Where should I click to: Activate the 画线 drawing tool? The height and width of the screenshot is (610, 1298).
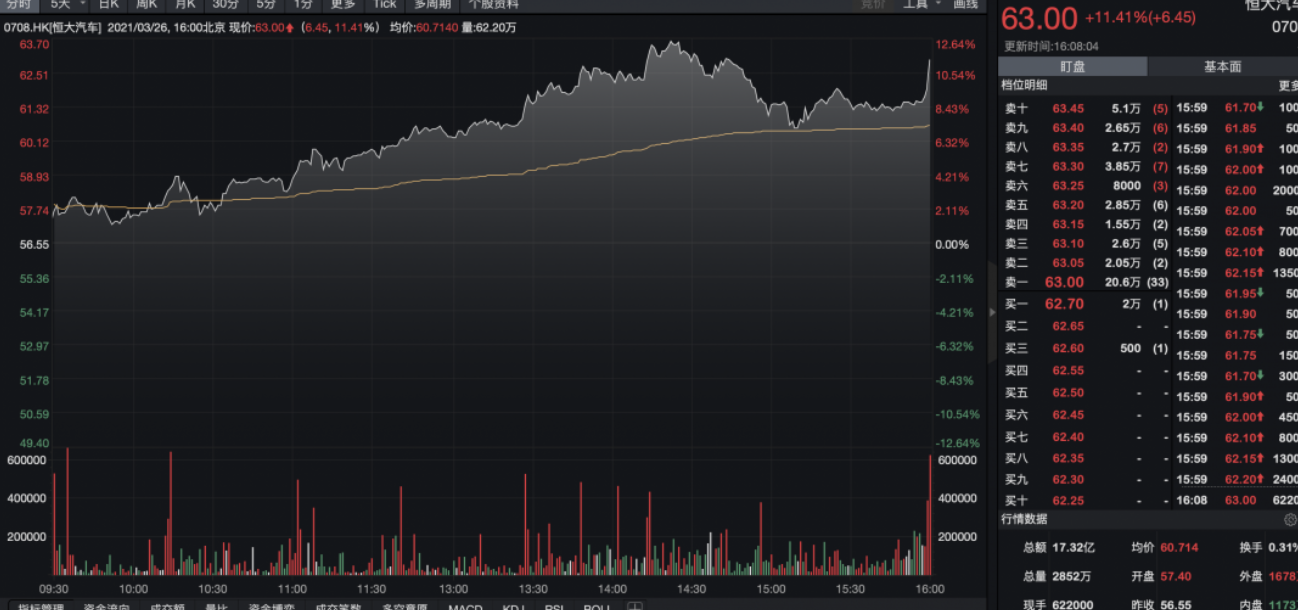point(966,4)
